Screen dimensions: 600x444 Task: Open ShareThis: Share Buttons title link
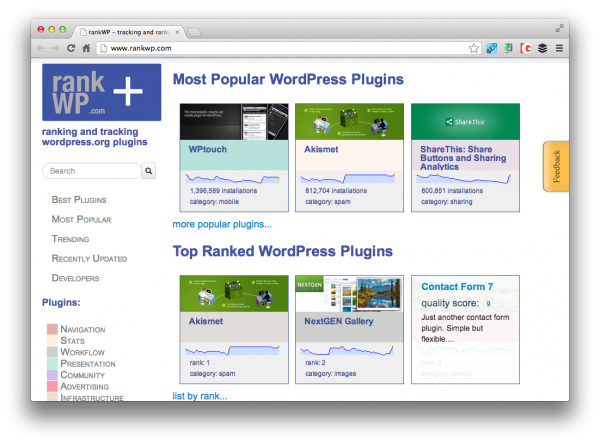[463, 158]
